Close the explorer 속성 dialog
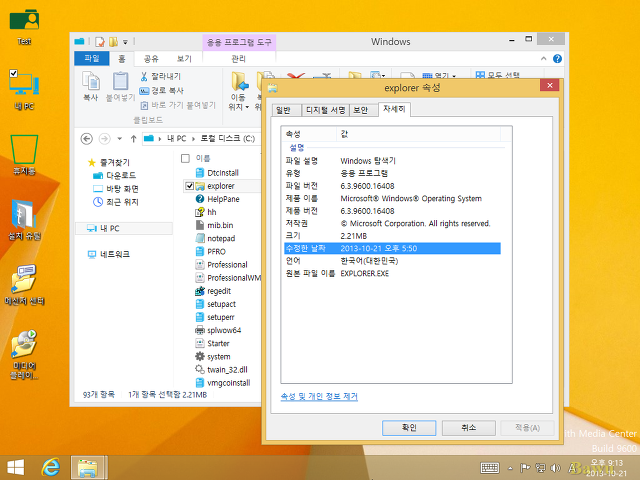Image resolution: width=640 pixels, height=480 pixels. point(549,85)
